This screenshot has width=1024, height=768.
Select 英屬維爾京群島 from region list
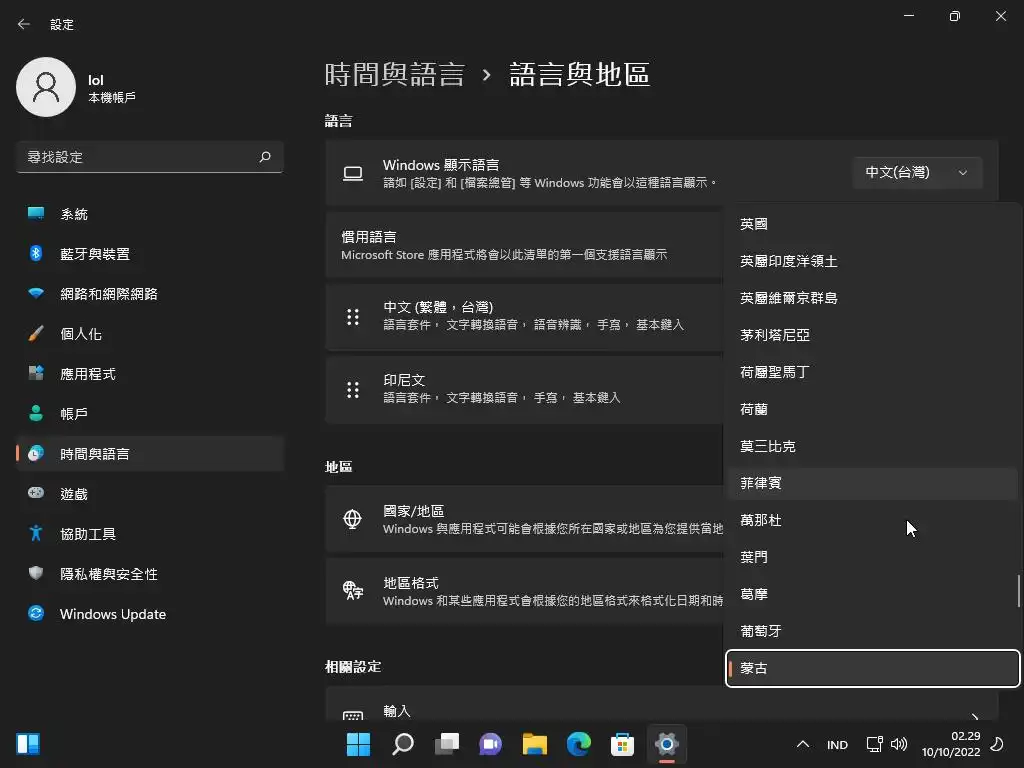[872, 298]
